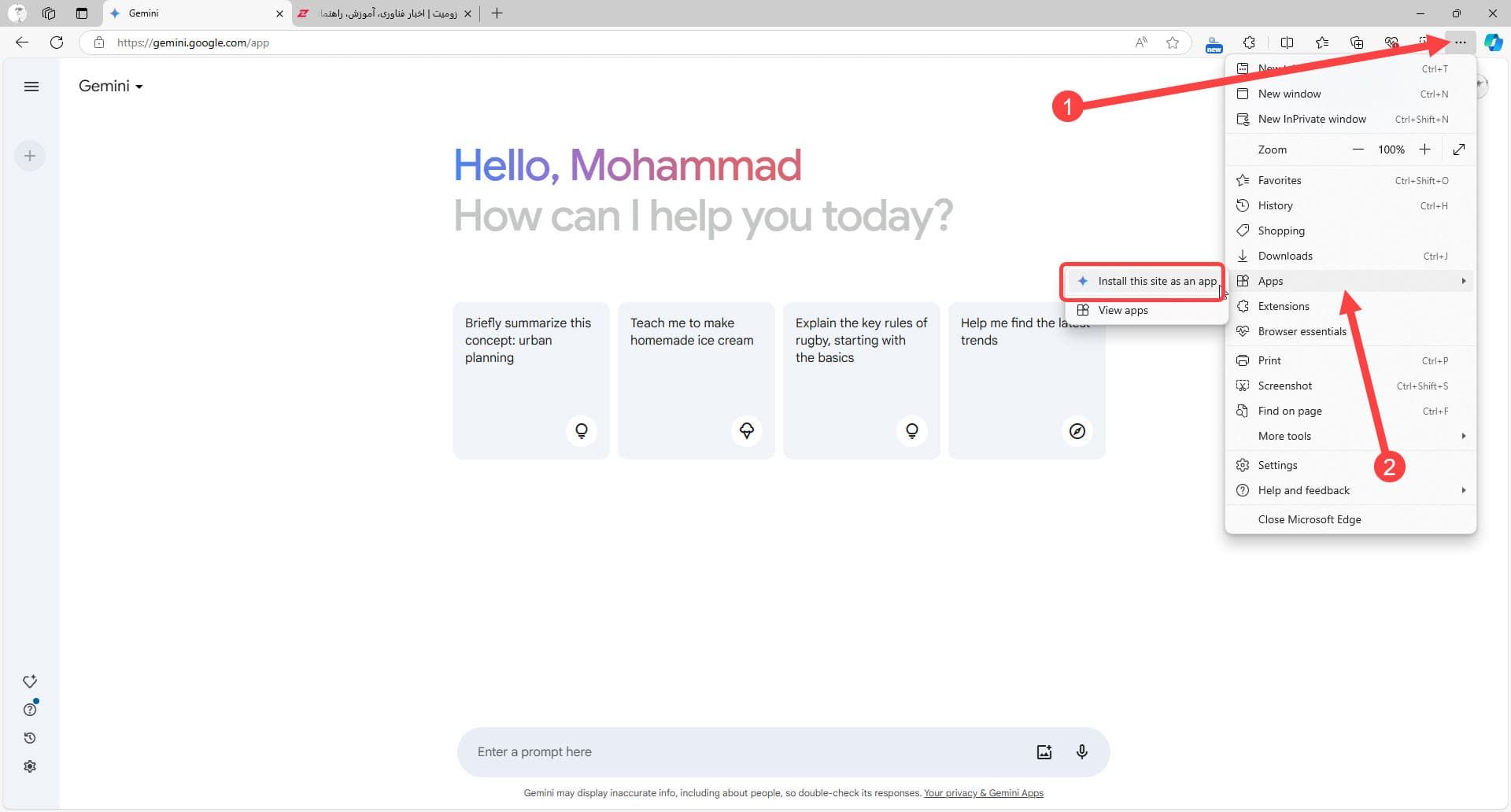The height and width of the screenshot is (812, 1511).
Task: Open Activity history icon in sidebar
Action: click(30, 738)
